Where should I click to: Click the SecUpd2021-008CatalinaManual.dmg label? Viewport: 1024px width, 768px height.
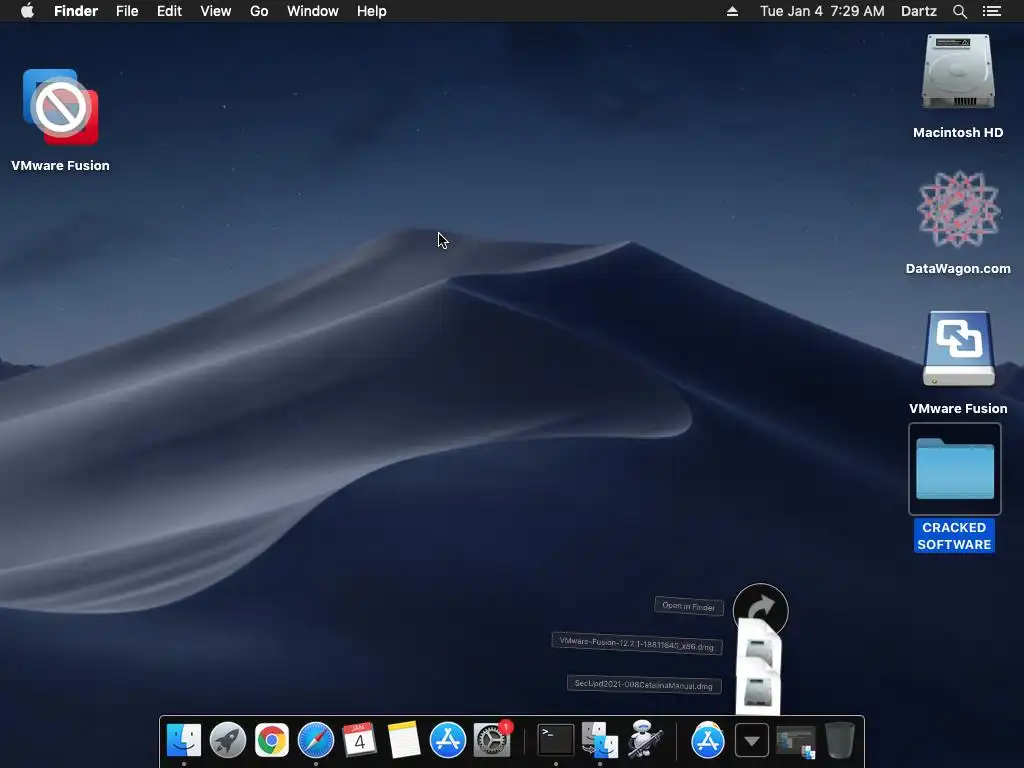pos(644,684)
